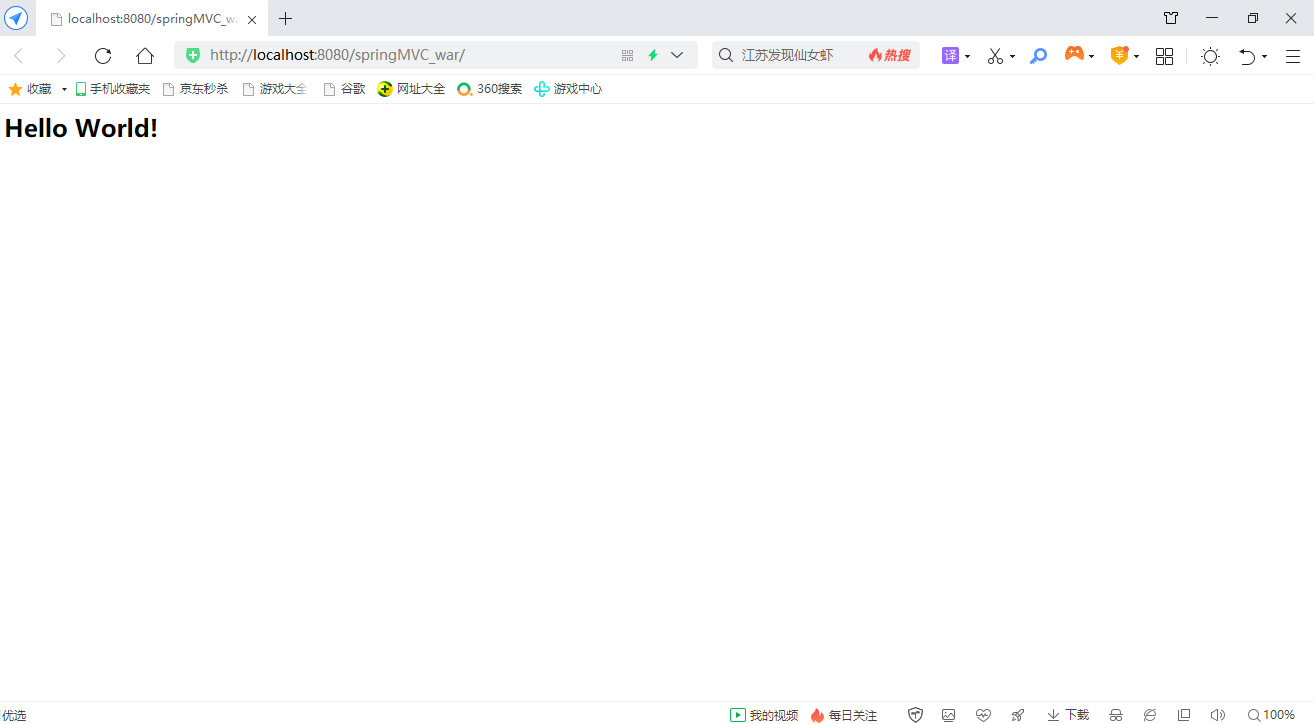Viewport: 1314px width, 724px height.
Task: Click the orange game controller icon
Action: coord(1074,54)
